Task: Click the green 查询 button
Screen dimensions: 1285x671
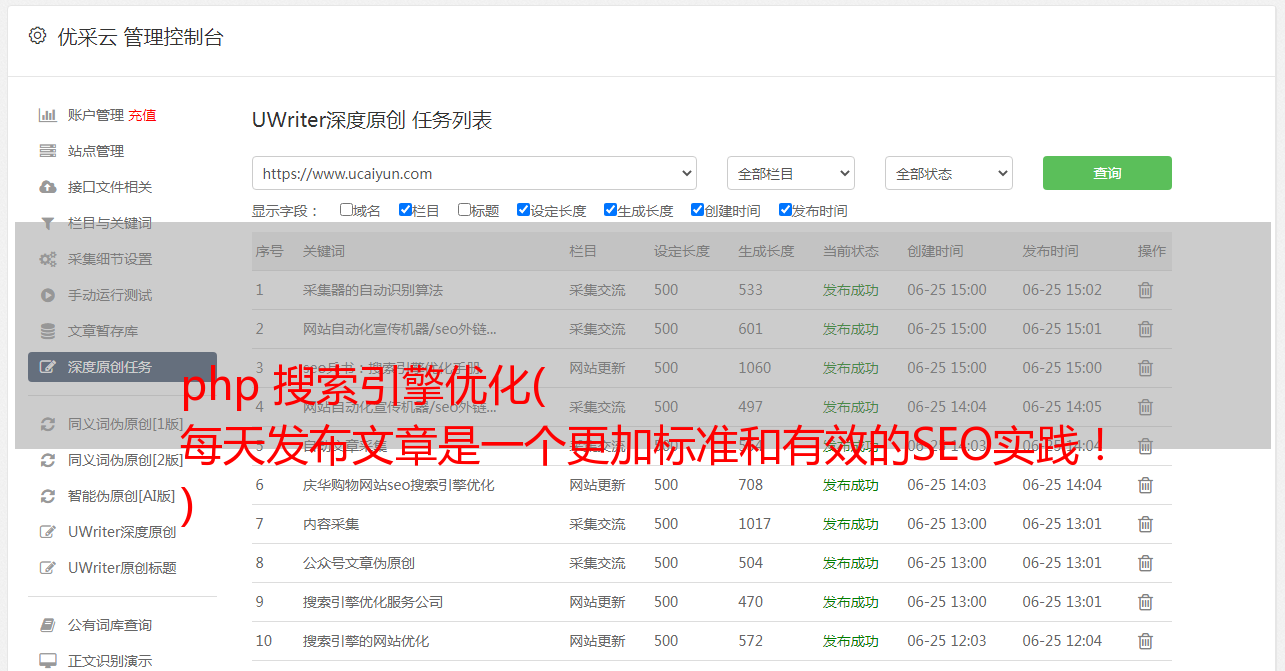Action: coord(1107,173)
